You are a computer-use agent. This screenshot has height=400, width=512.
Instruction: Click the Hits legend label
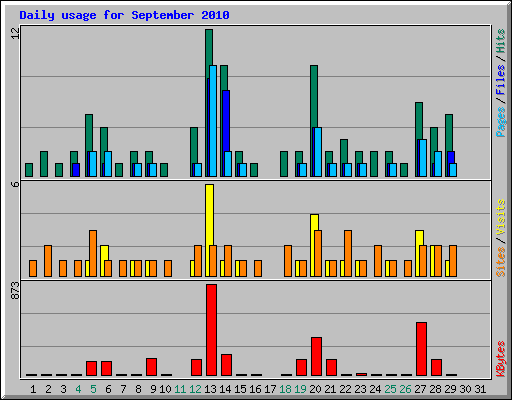coord(500,41)
